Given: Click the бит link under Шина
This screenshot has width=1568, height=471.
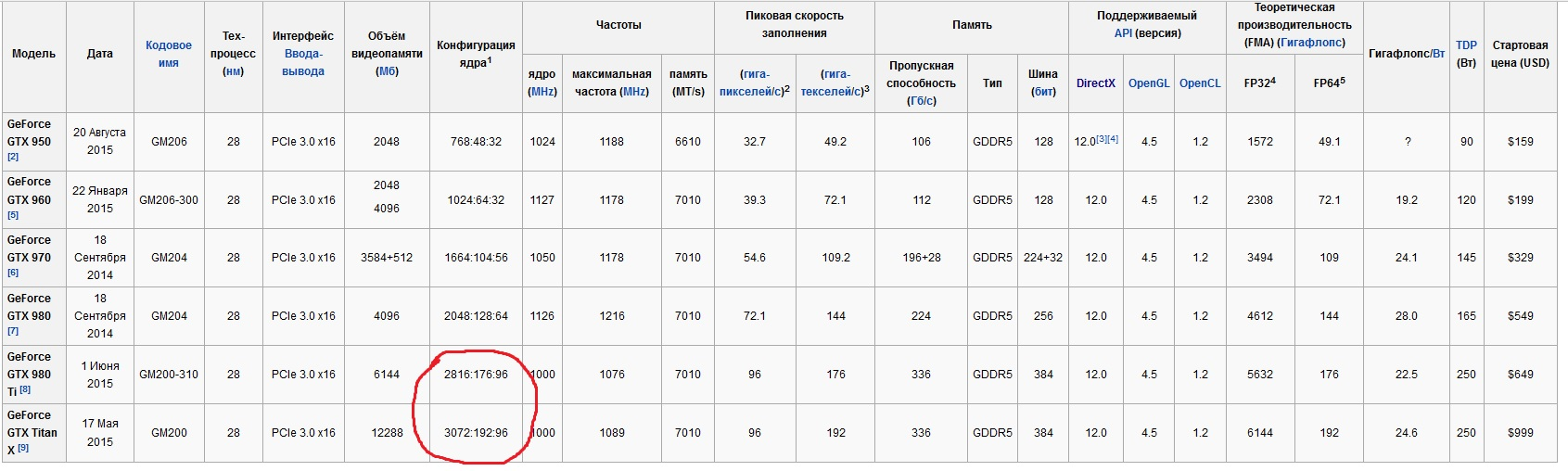Looking at the screenshot, I should click(1043, 92).
